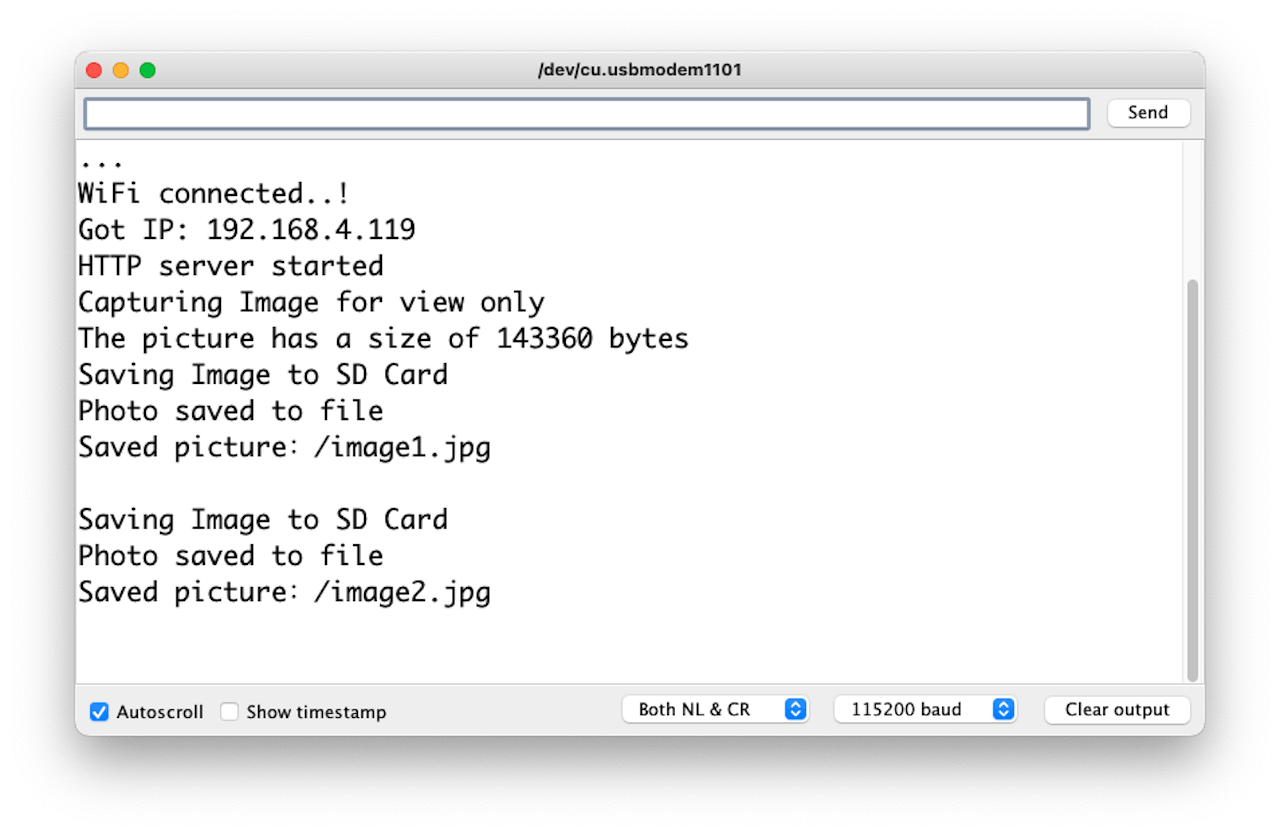Click scrollbar track above the thumb

(x=1191, y=210)
